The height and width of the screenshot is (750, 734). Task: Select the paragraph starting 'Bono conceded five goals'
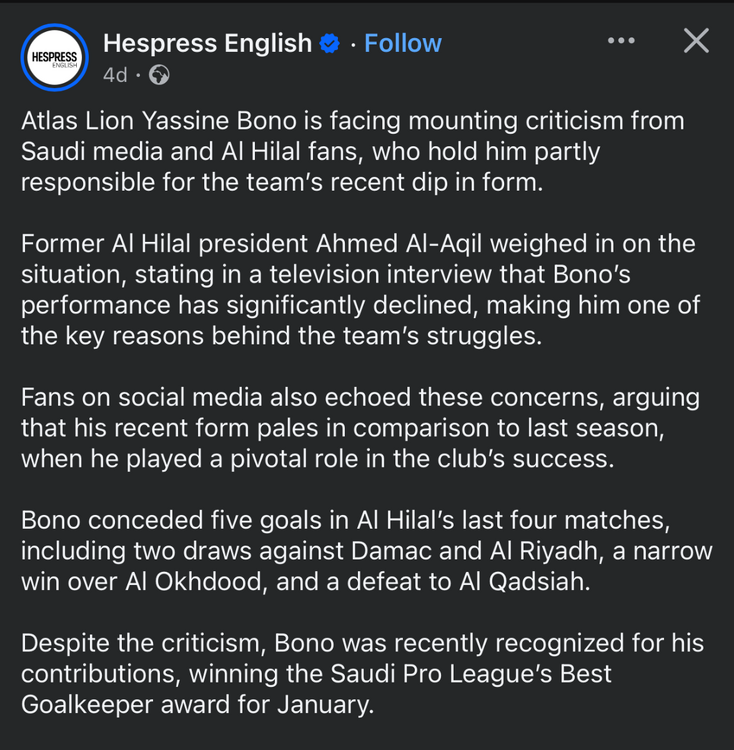click(367, 551)
